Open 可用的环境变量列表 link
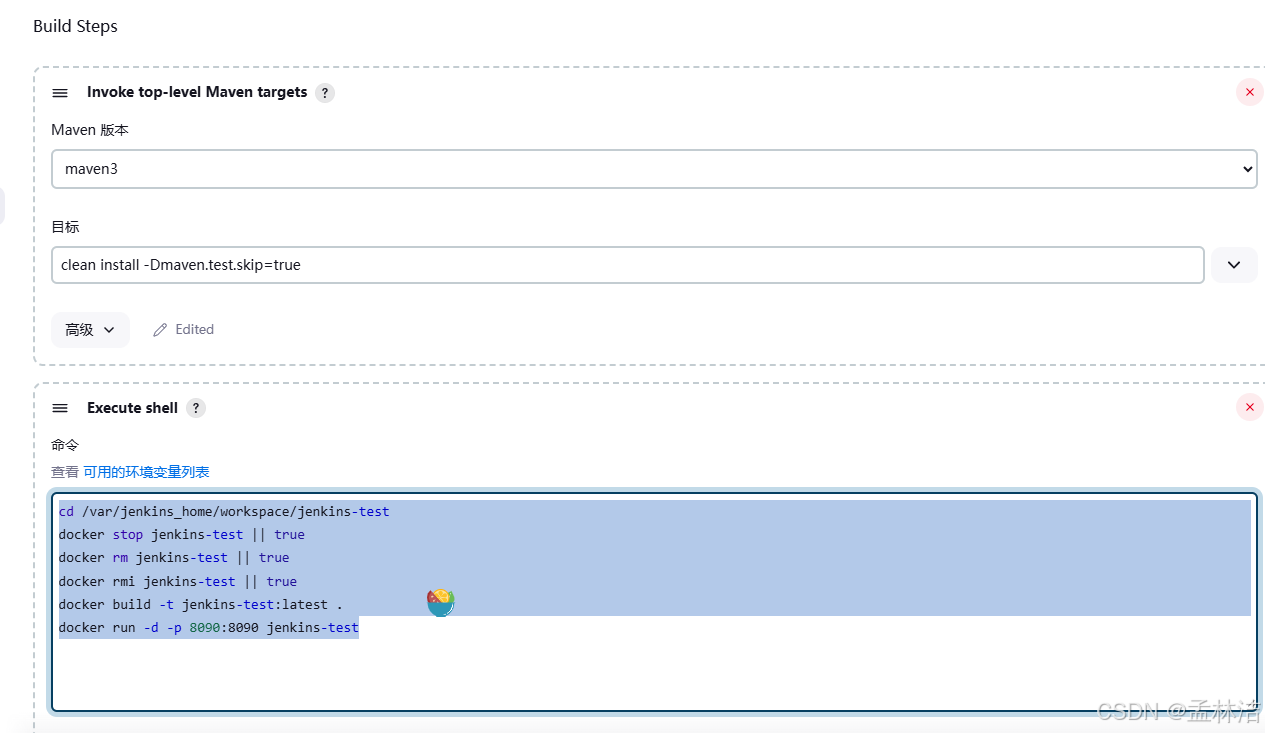1265x733 pixels. [x=146, y=472]
